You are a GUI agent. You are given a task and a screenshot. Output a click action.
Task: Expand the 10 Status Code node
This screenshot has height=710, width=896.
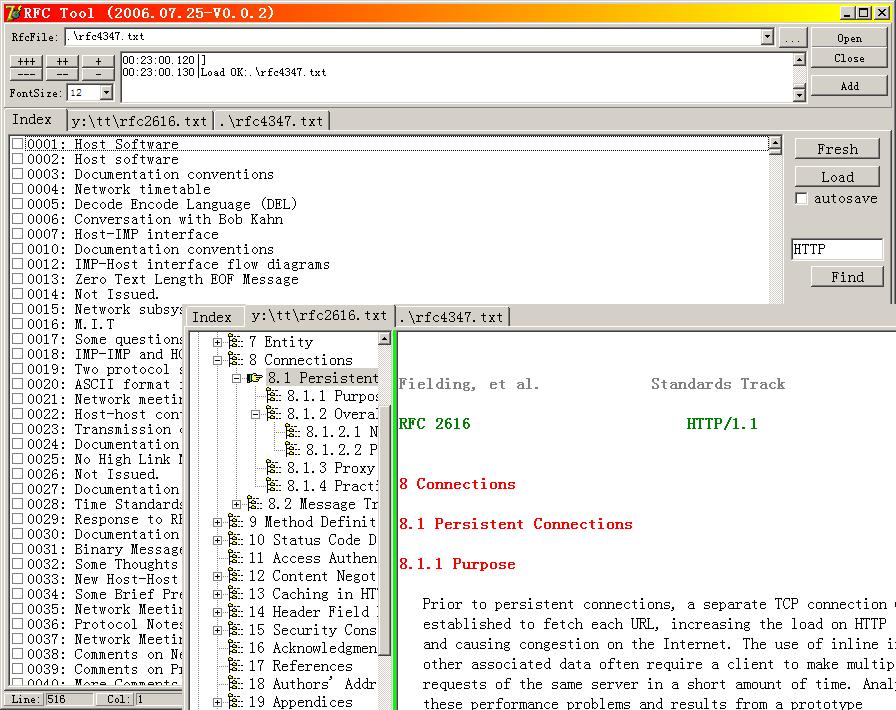tap(217, 540)
